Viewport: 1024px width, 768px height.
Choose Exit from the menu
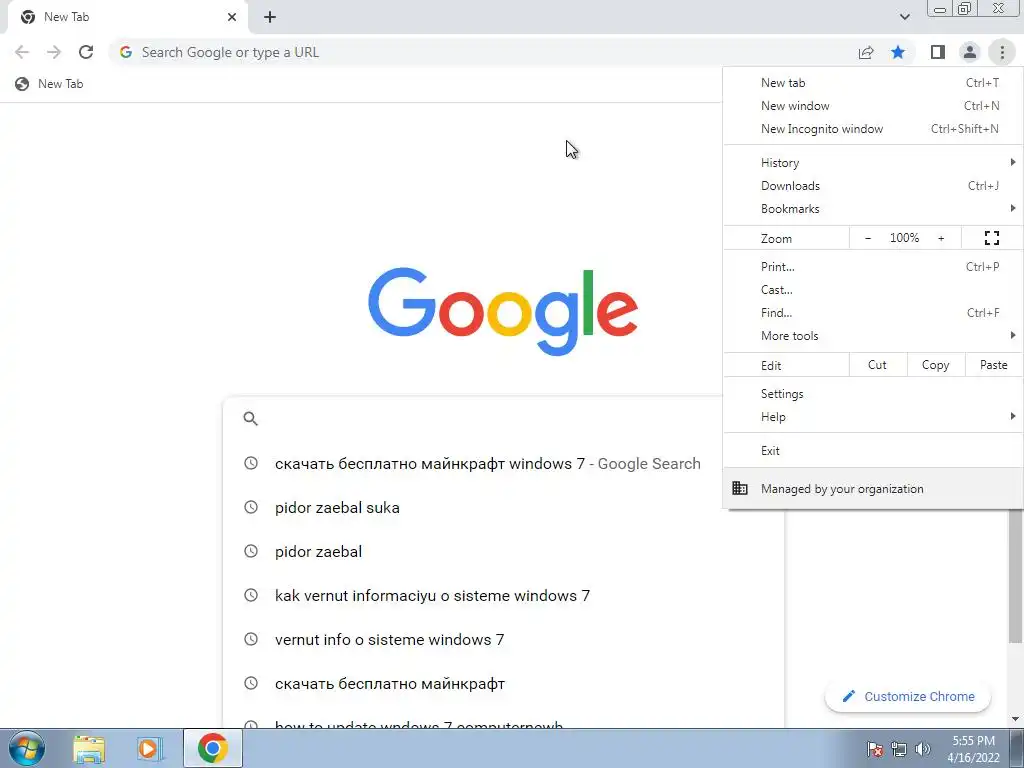pos(873,451)
